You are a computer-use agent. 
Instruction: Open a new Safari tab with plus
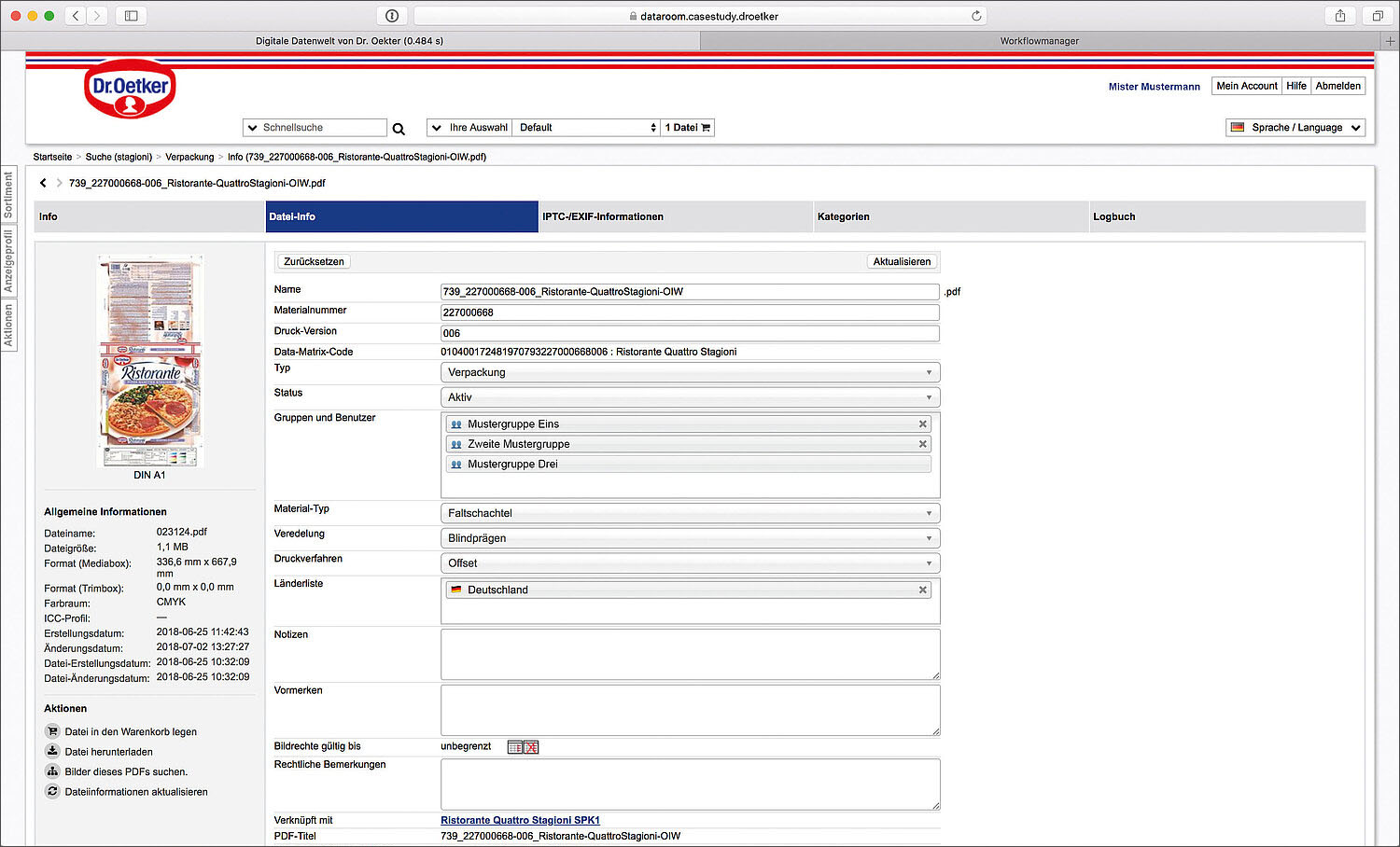[1390, 41]
